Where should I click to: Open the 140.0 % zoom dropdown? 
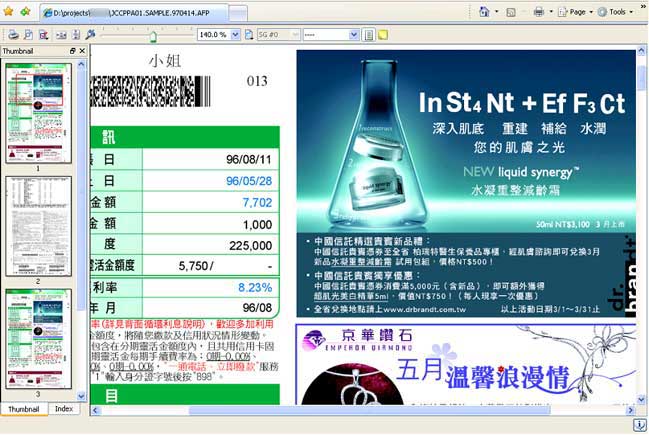pyautogui.click(x=235, y=35)
